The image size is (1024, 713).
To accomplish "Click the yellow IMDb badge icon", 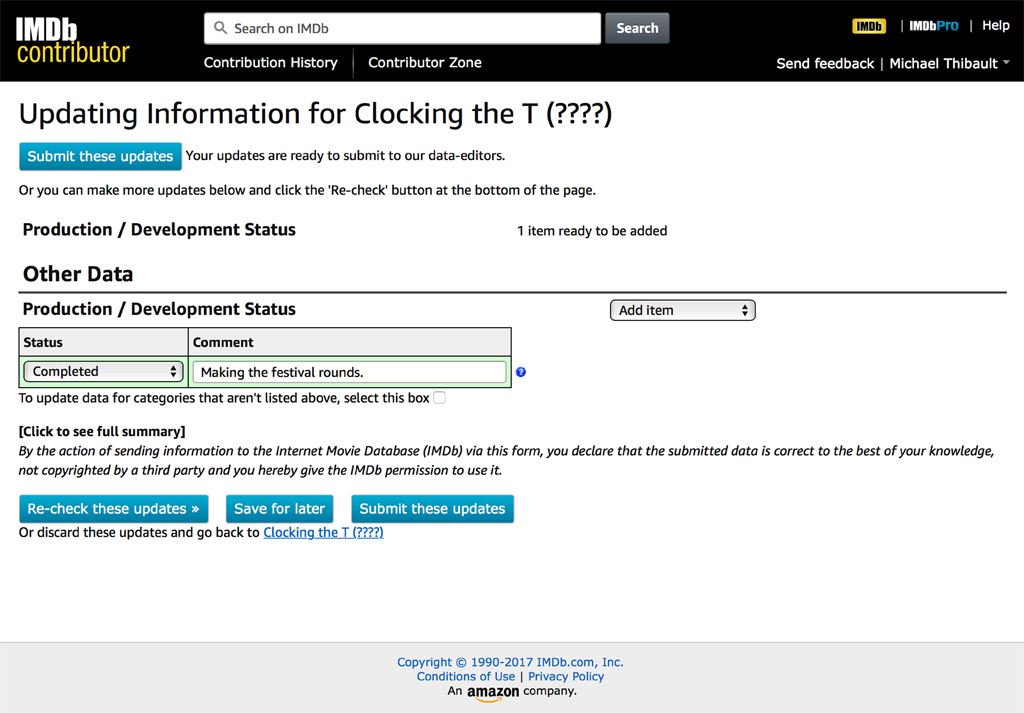I will (869, 26).
